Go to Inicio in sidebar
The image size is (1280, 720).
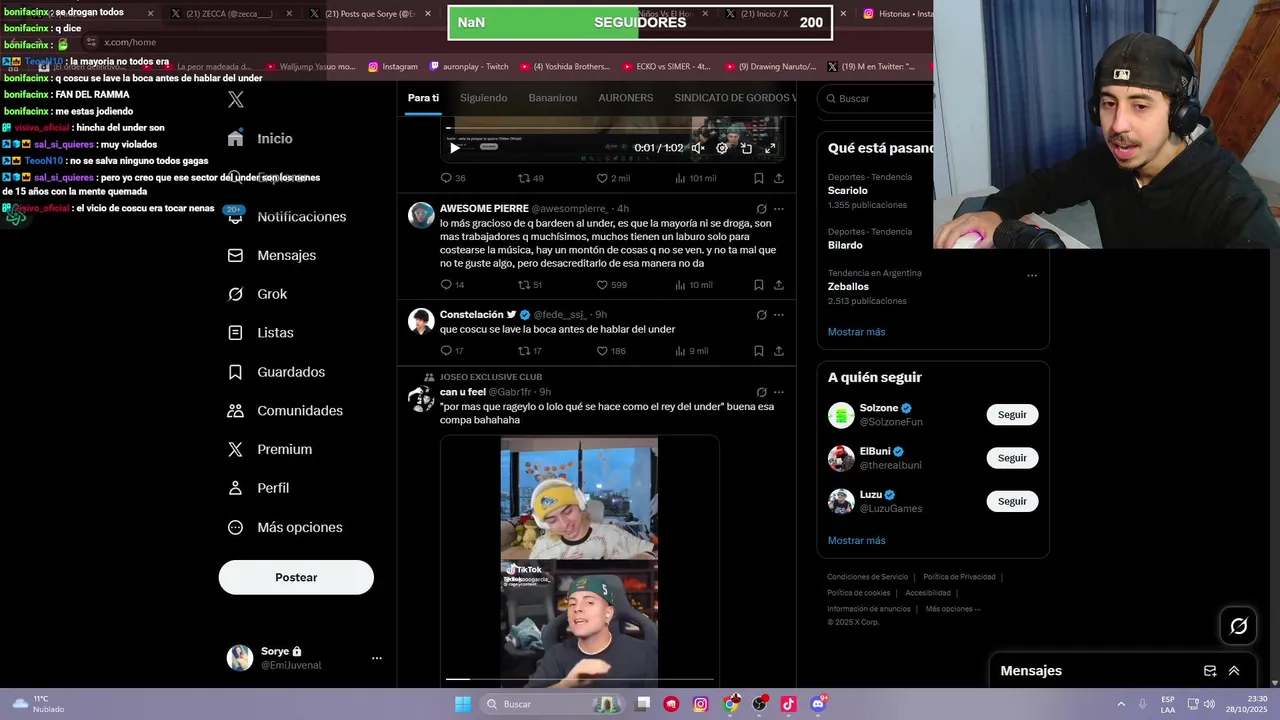[260, 139]
